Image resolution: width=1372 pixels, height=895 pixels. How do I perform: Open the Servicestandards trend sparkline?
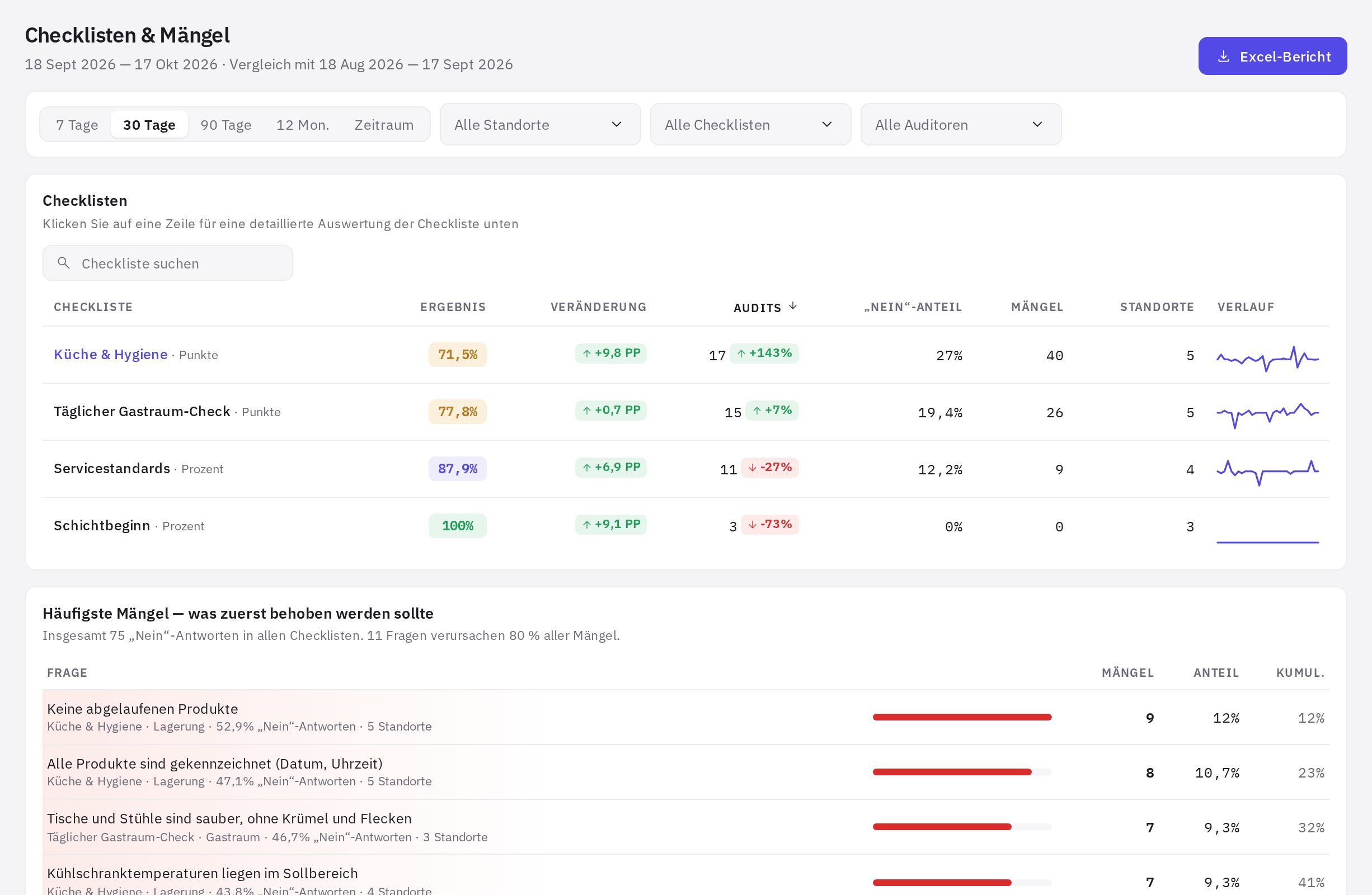[1267, 472]
